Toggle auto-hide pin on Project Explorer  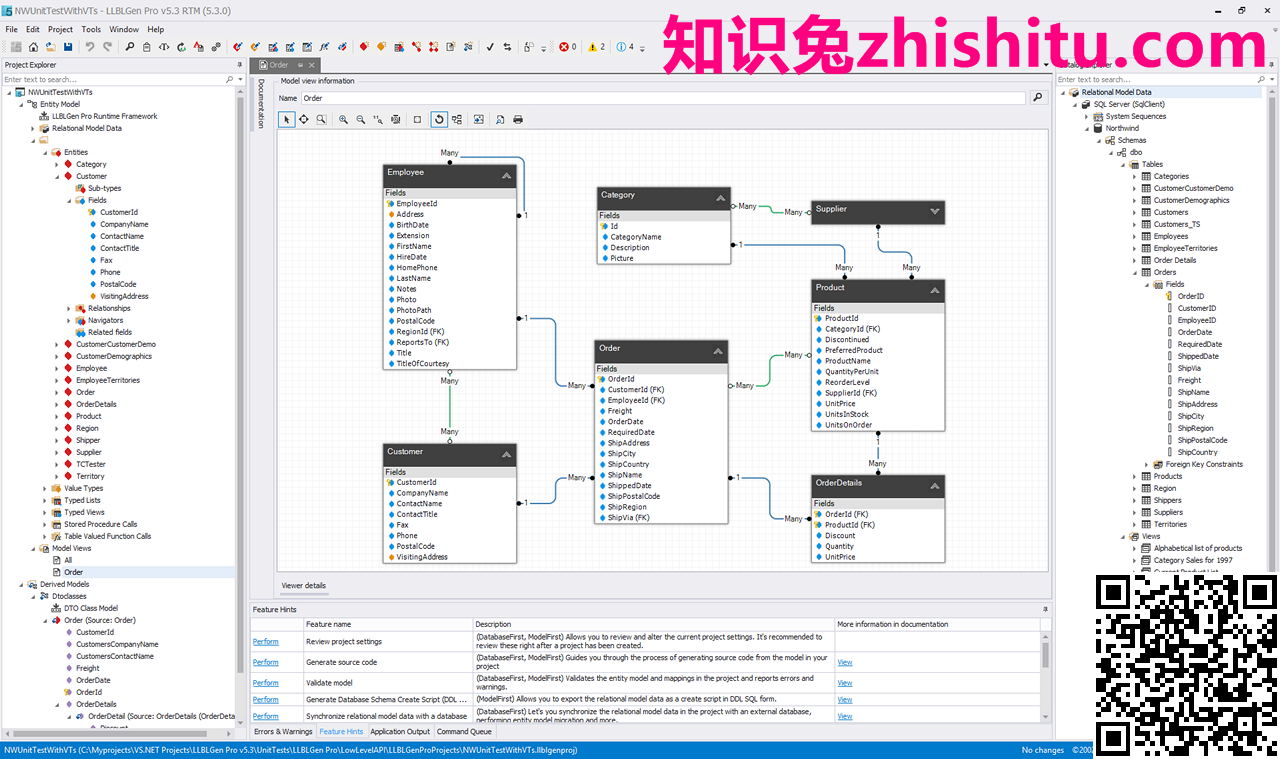(239, 65)
